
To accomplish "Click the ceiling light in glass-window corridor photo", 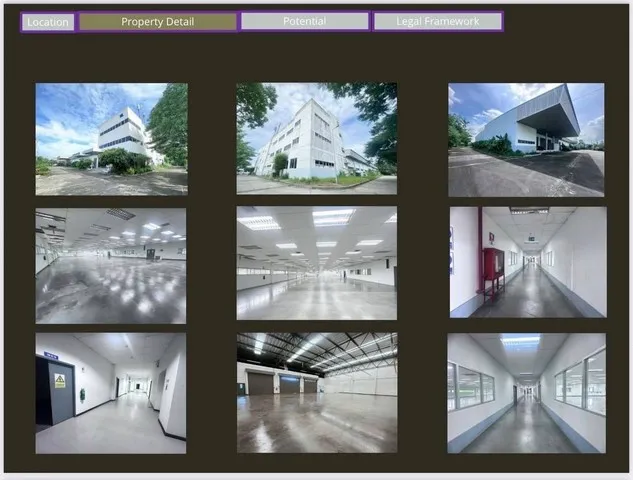I will pos(520,341).
